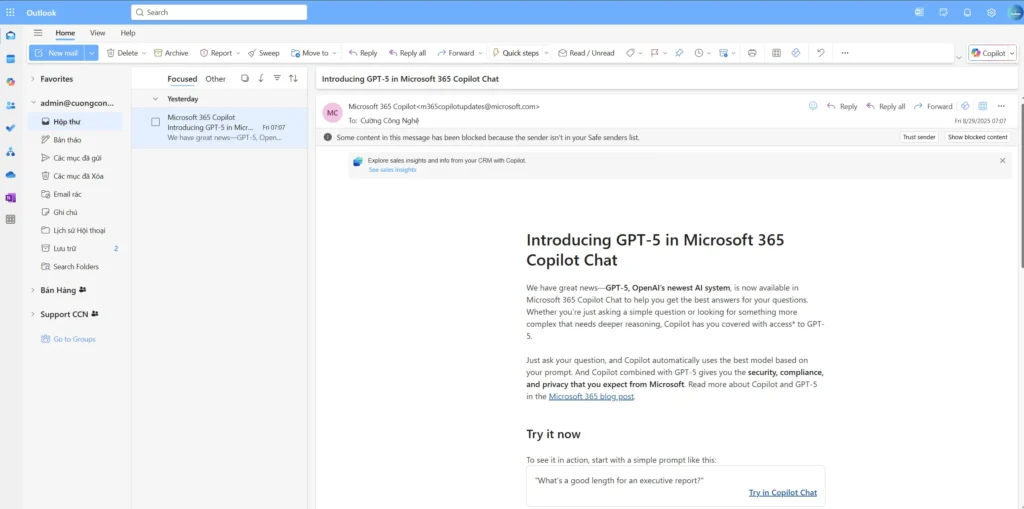Open More apps grid in app rail
This screenshot has height=509, width=1024.
pyautogui.click(x=10, y=220)
